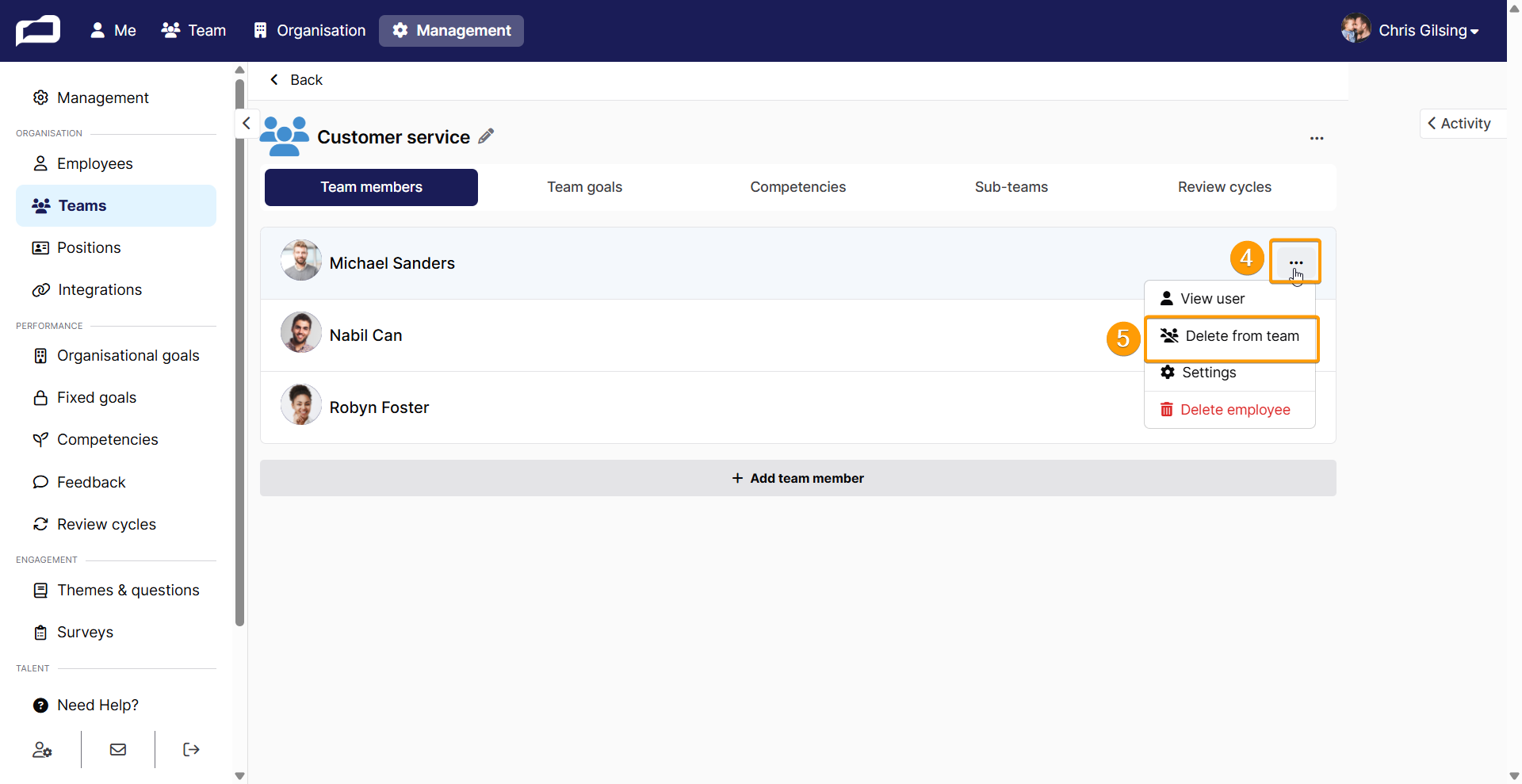Click the mail envelope icon at sidebar bottom
Image resolution: width=1522 pixels, height=784 pixels.
pos(118,750)
